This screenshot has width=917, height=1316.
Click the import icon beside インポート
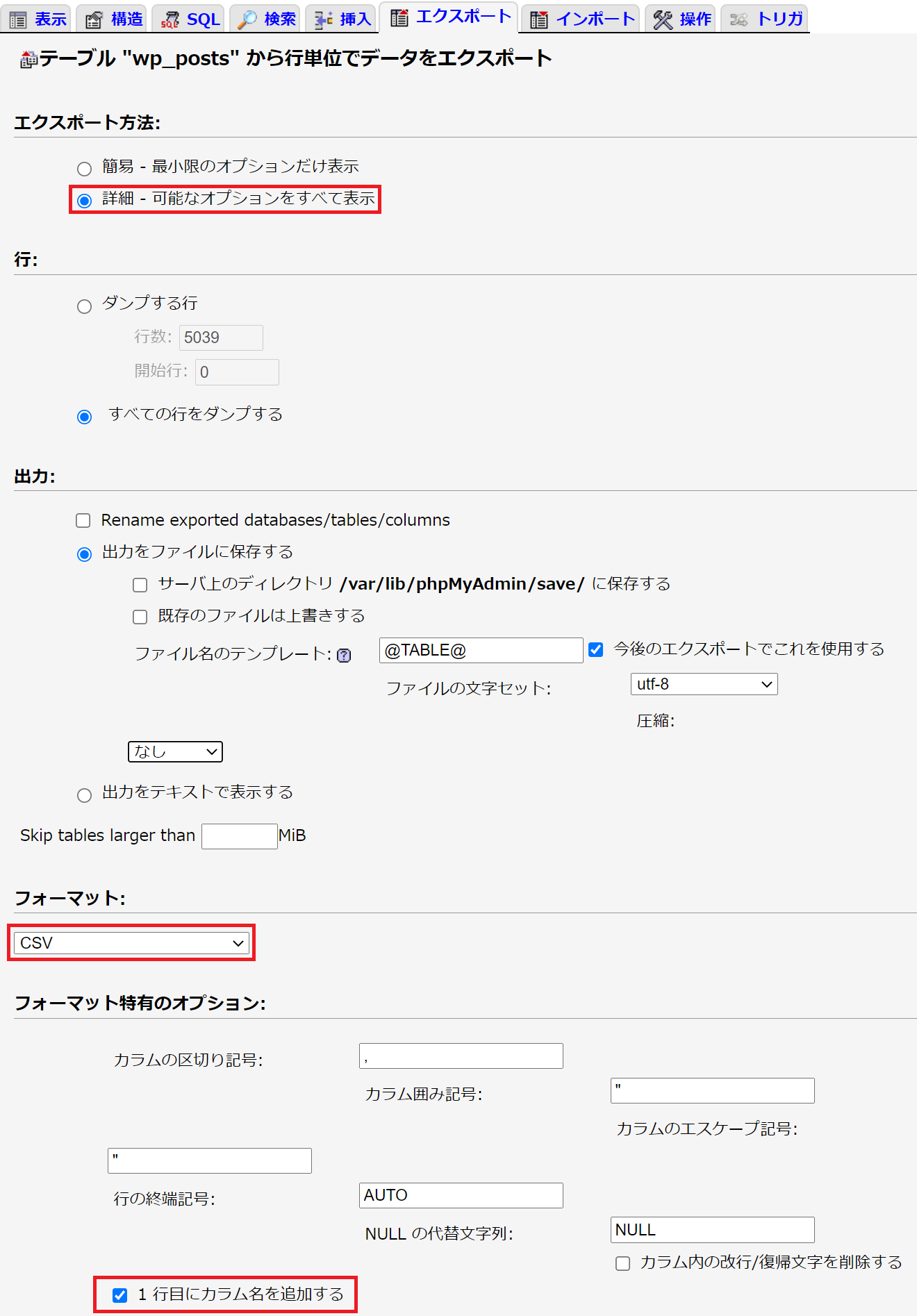(x=539, y=19)
